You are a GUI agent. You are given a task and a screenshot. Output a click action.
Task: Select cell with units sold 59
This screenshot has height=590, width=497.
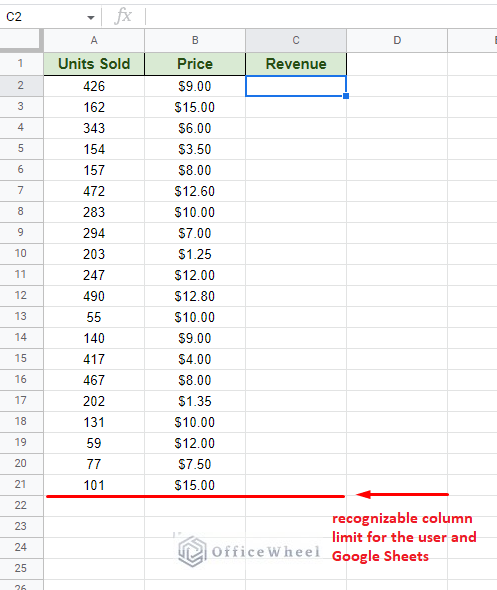94,443
